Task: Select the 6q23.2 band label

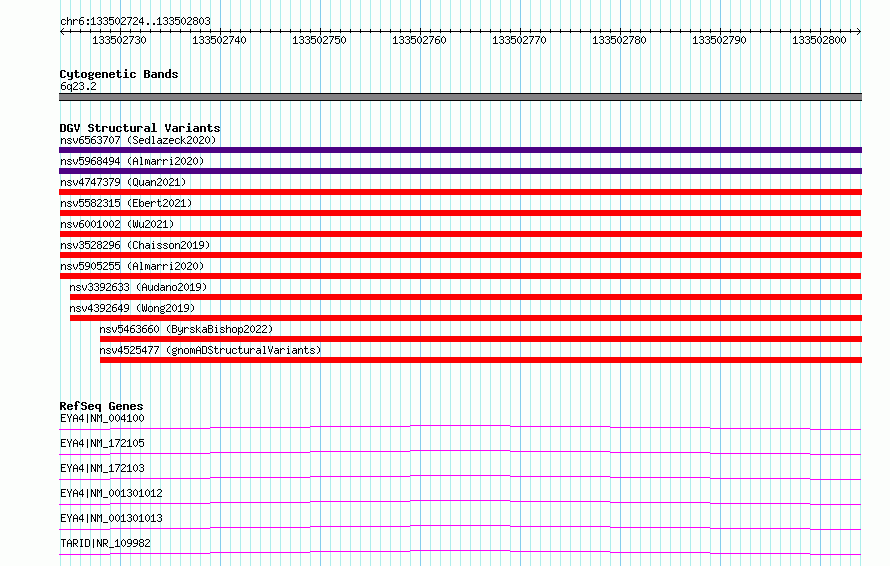Action: click(x=78, y=86)
